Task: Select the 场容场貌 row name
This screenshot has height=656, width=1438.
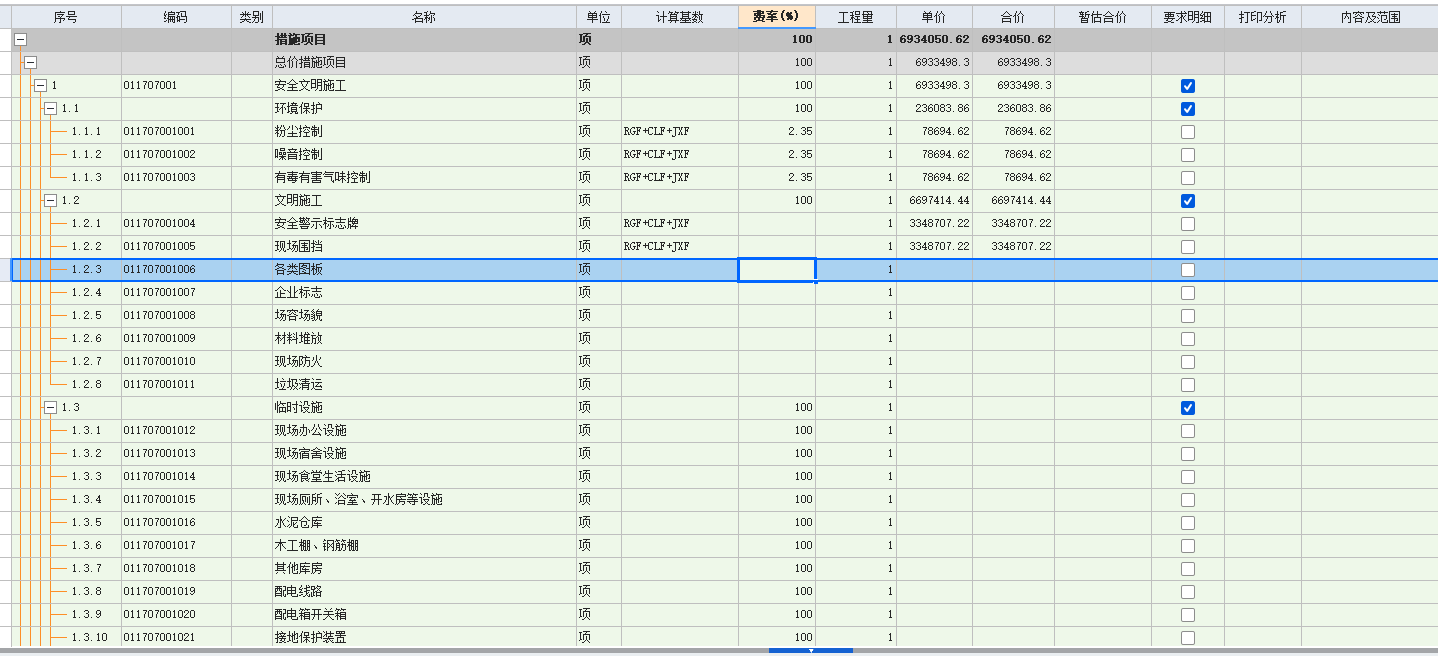Action: pyautogui.click(x=424, y=315)
